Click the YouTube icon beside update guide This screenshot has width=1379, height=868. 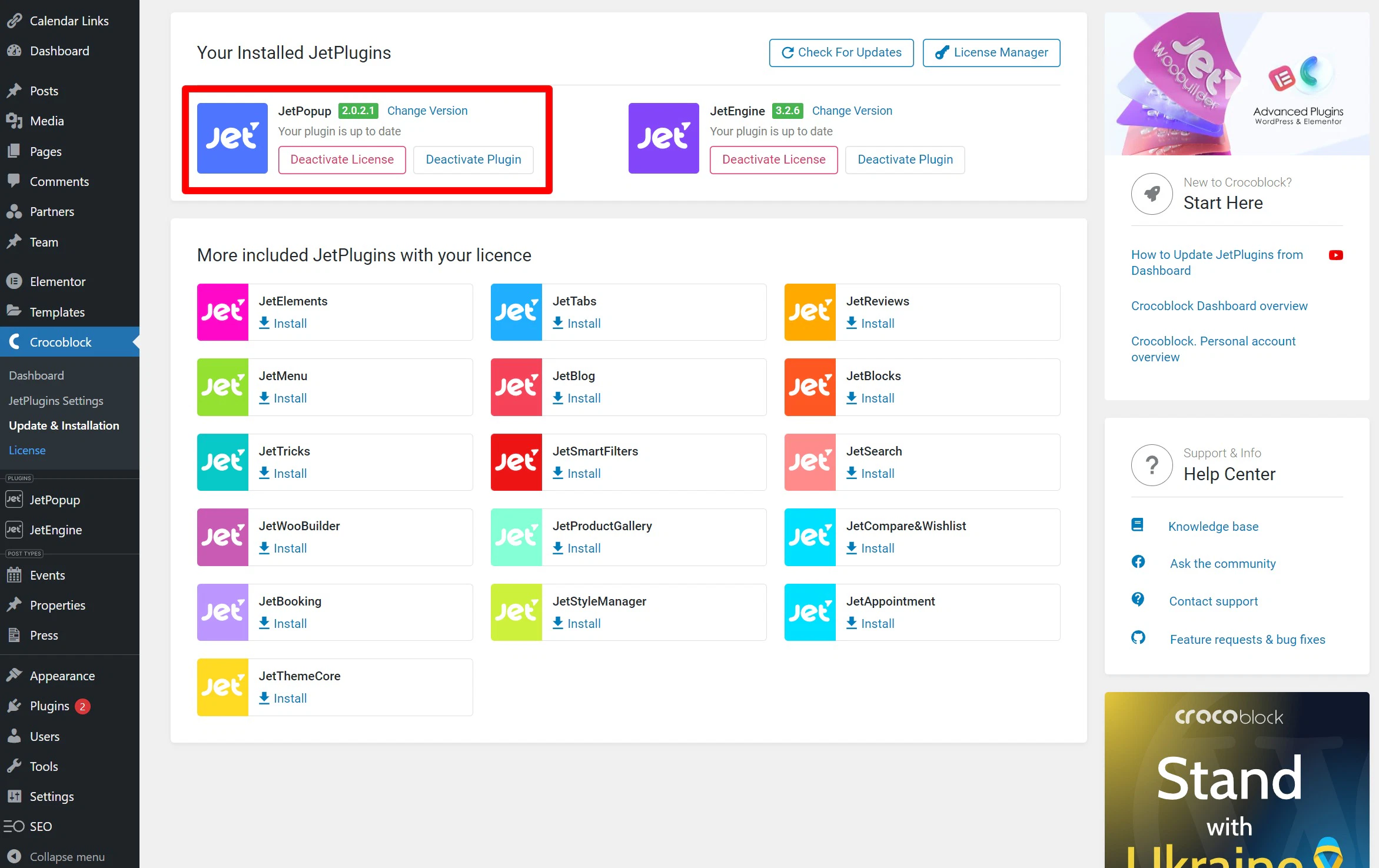1335,255
